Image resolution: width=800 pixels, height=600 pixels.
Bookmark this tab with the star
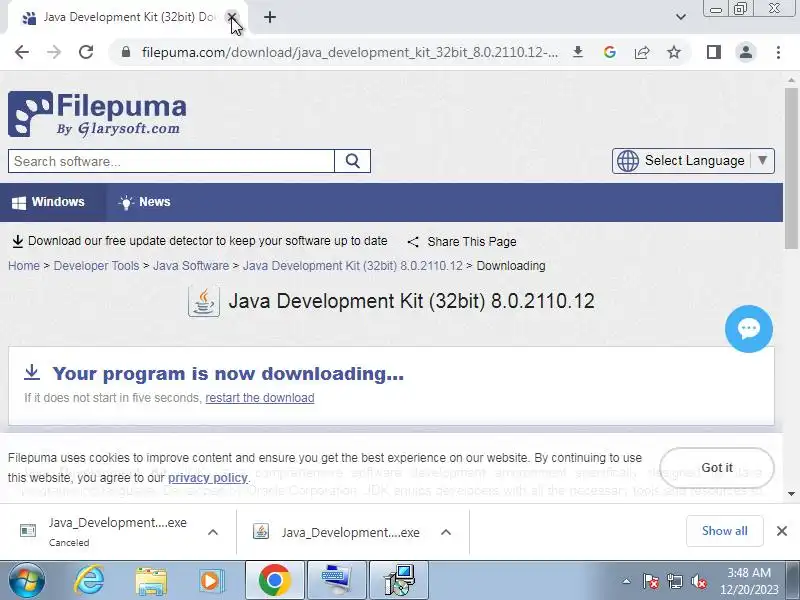[674, 52]
